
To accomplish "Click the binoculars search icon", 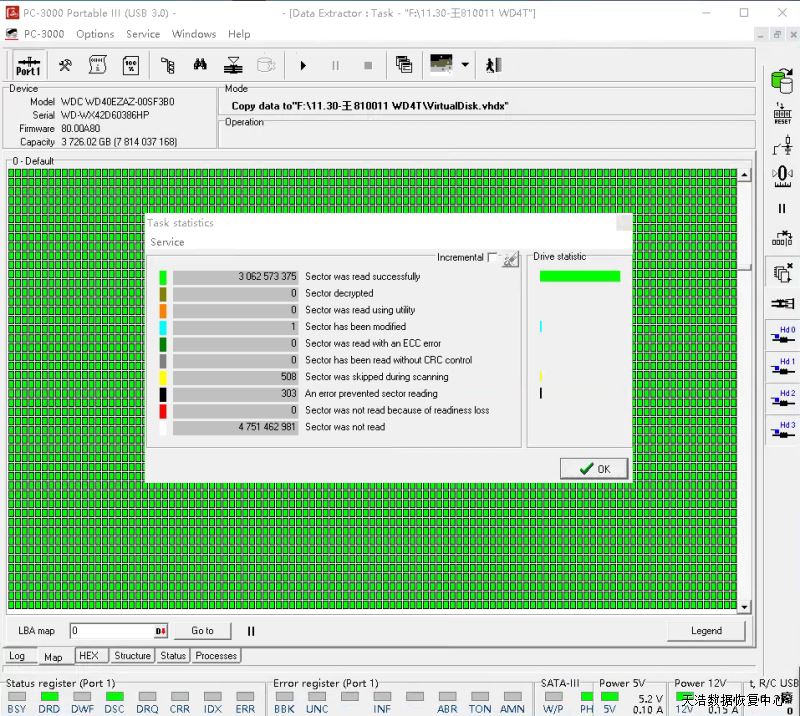I will [x=200, y=66].
